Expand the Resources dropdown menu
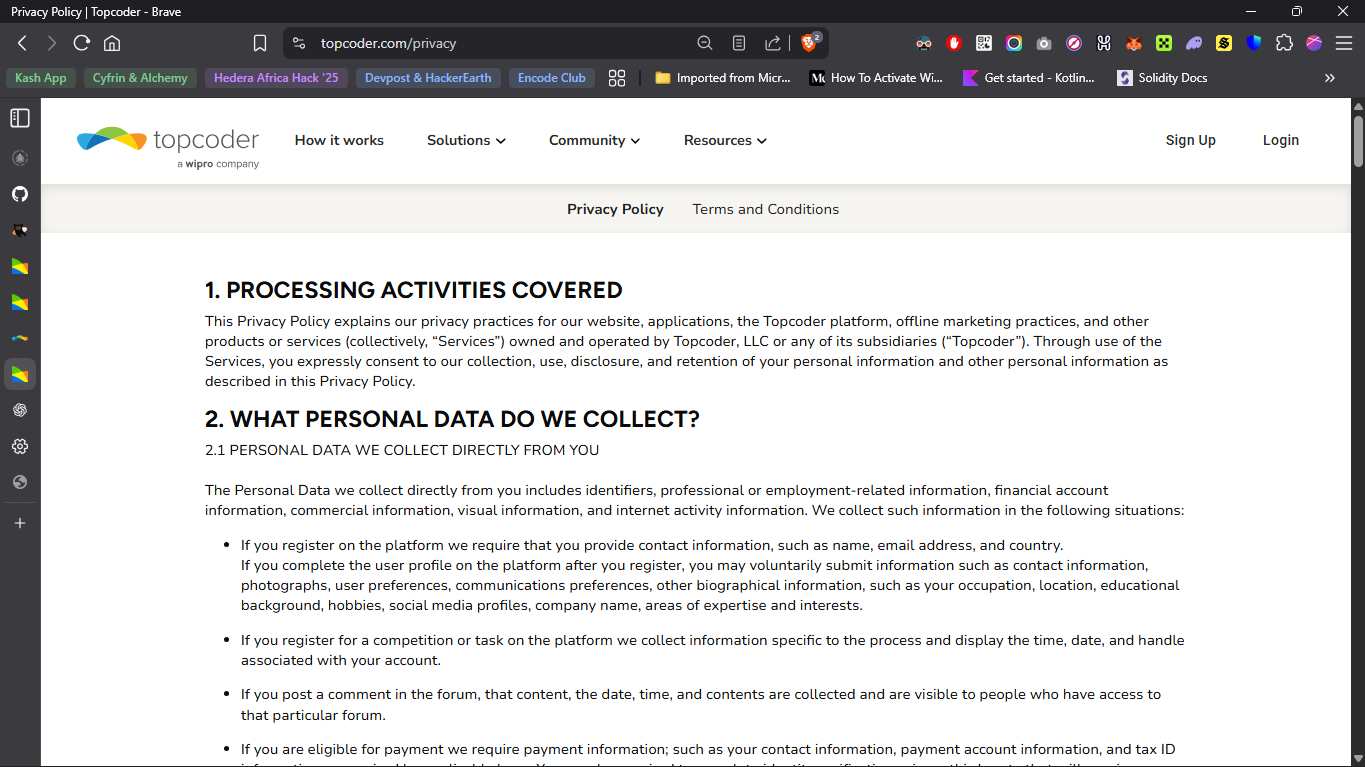Image resolution: width=1365 pixels, height=767 pixels. click(x=725, y=140)
